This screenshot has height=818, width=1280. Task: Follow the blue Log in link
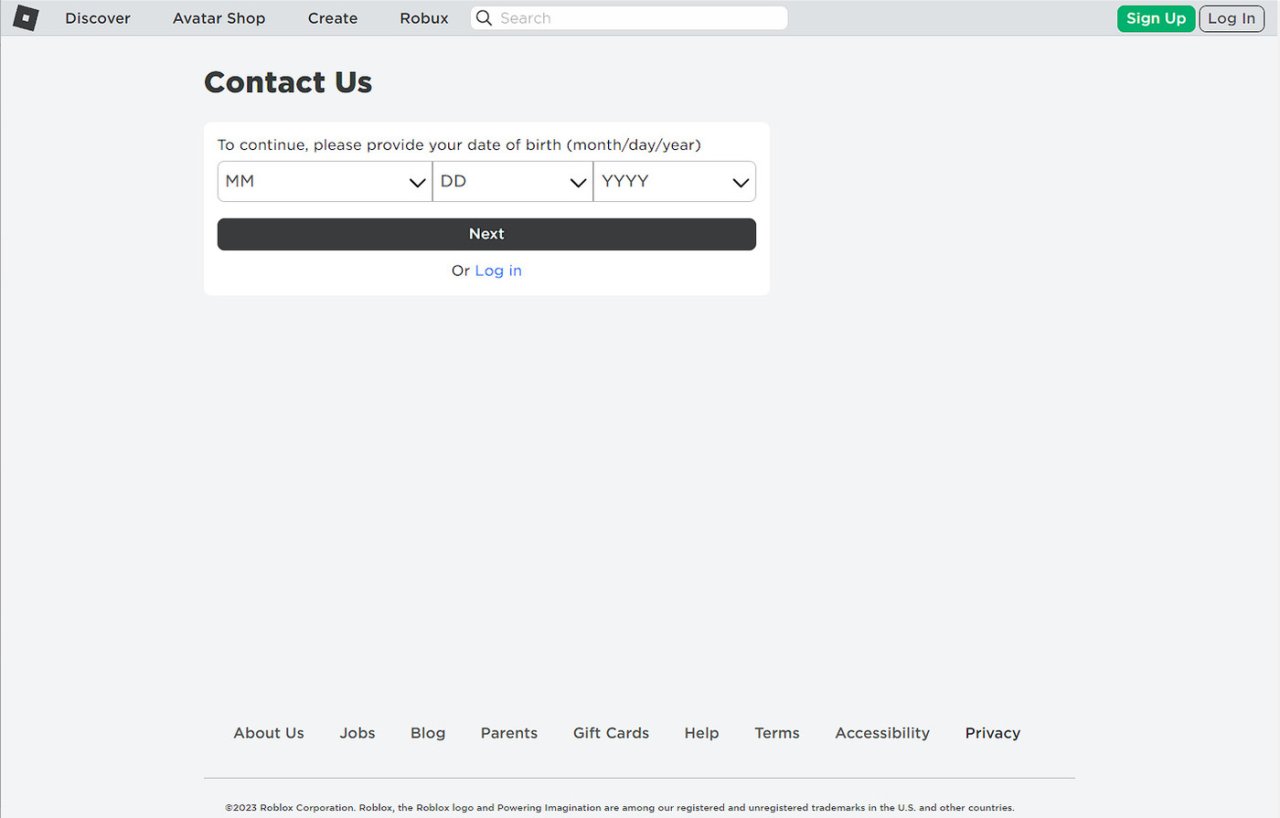(x=498, y=271)
